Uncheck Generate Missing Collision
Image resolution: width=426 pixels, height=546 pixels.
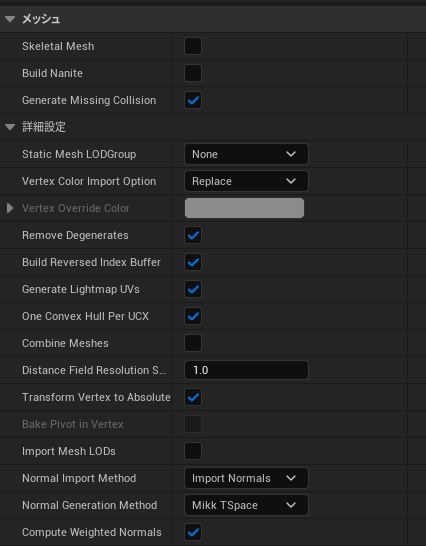point(193,100)
